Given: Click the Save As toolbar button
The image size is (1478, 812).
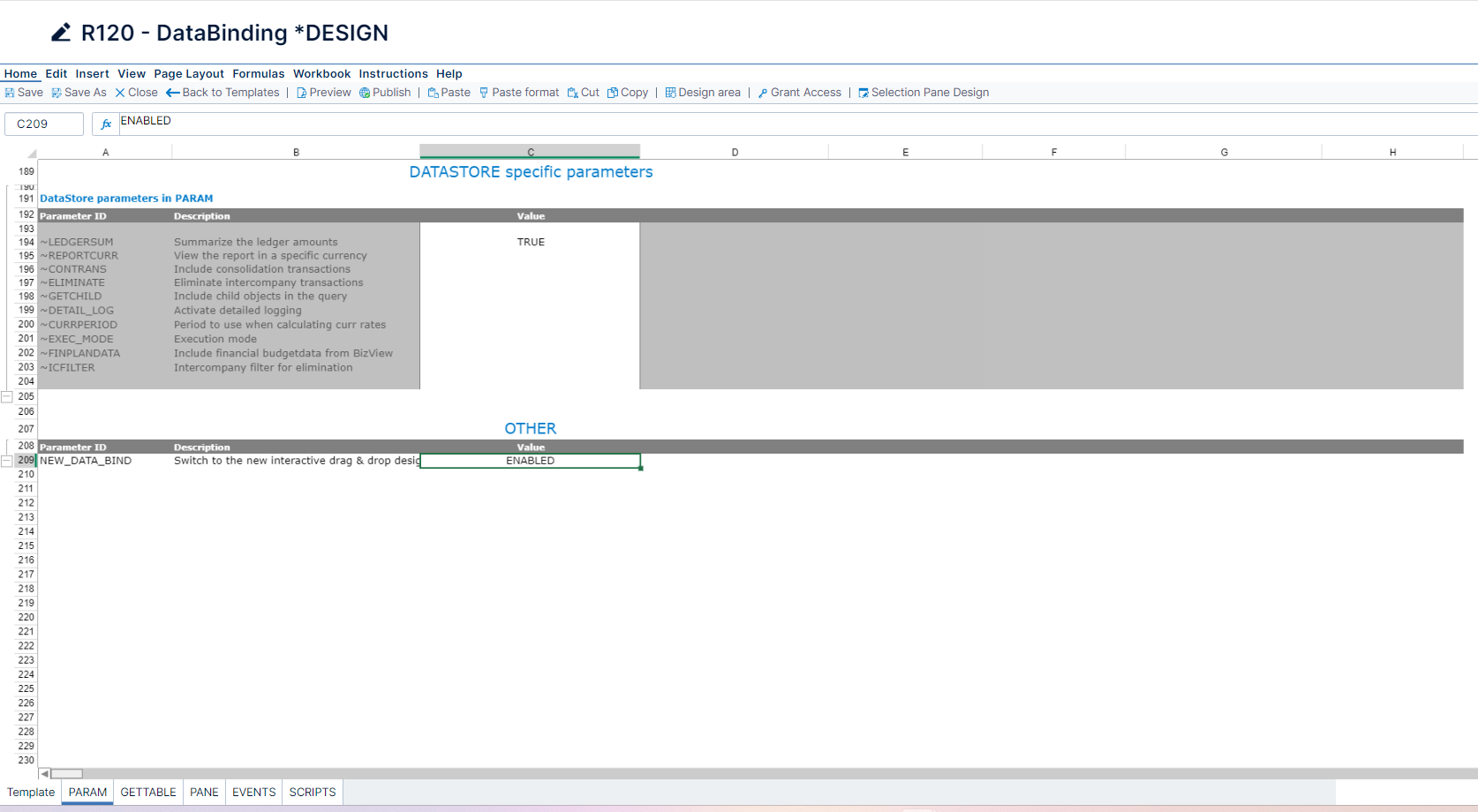Looking at the screenshot, I should tap(79, 93).
